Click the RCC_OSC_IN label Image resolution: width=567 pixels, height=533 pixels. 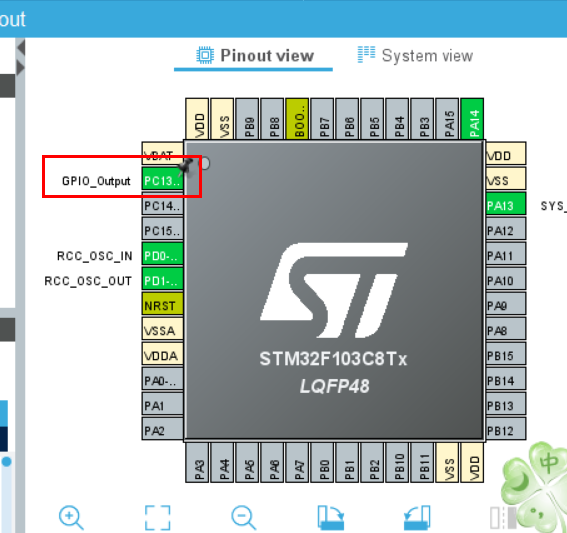(x=95, y=256)
